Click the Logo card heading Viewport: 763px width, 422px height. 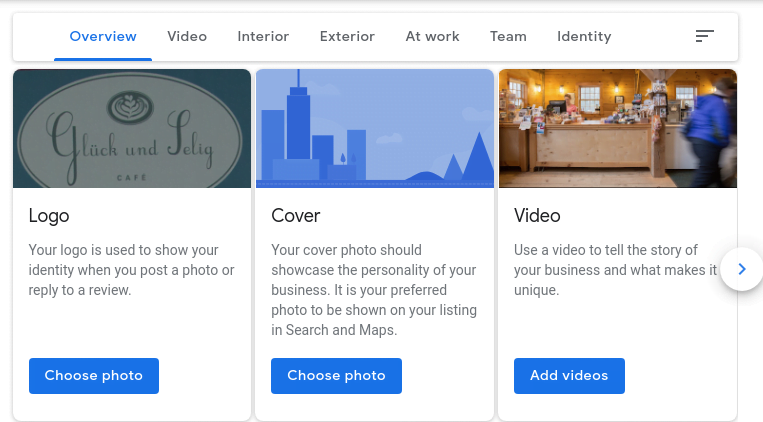click(x=49, y=216)
